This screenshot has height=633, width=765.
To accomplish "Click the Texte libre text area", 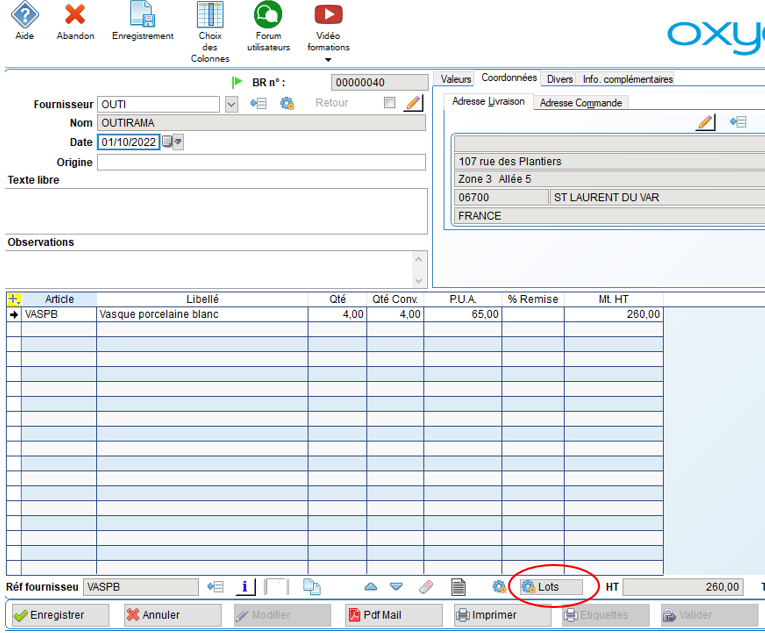I will coord(216,211).
